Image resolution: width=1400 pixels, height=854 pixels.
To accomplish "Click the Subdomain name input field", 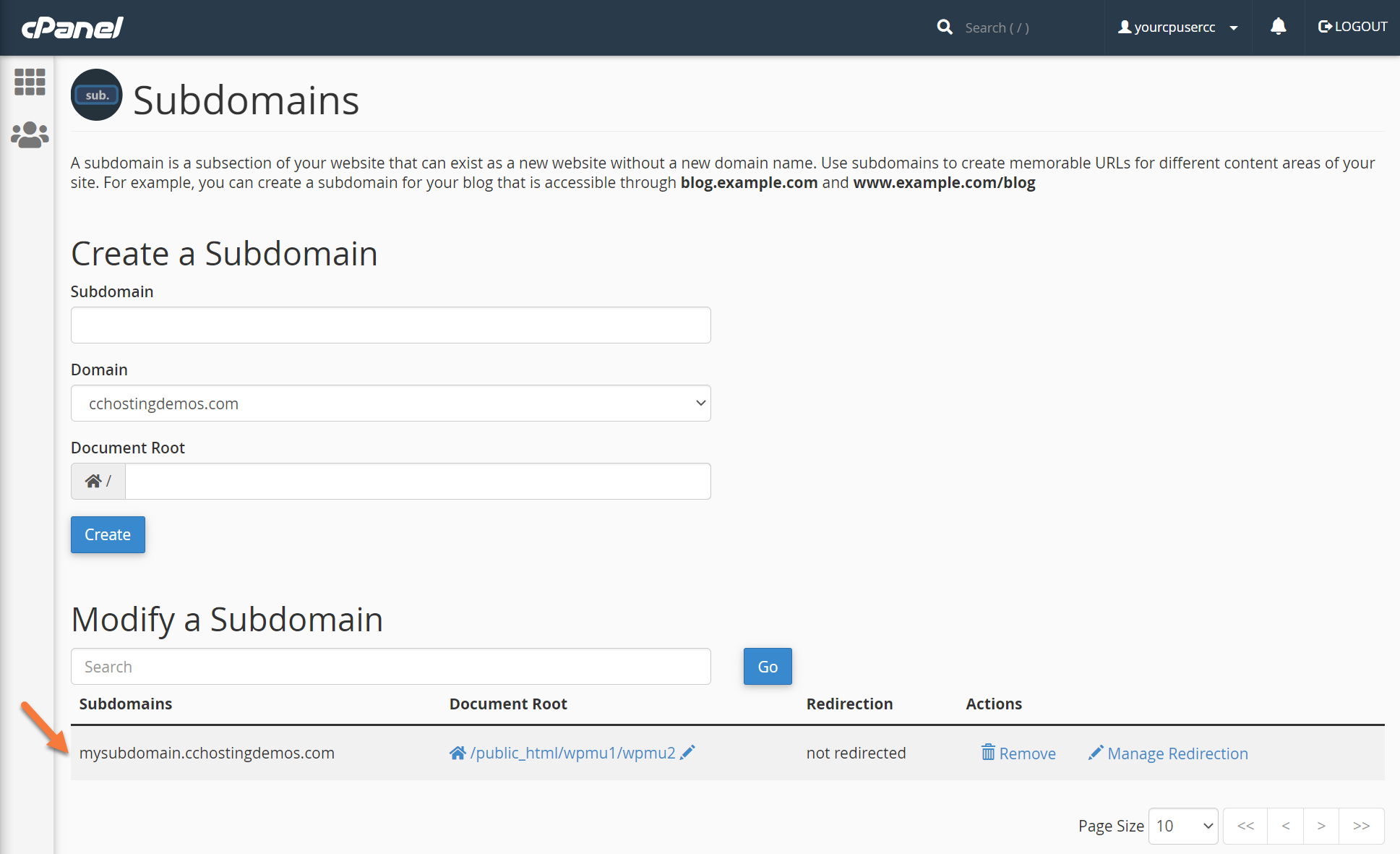I will pos(390,325).
